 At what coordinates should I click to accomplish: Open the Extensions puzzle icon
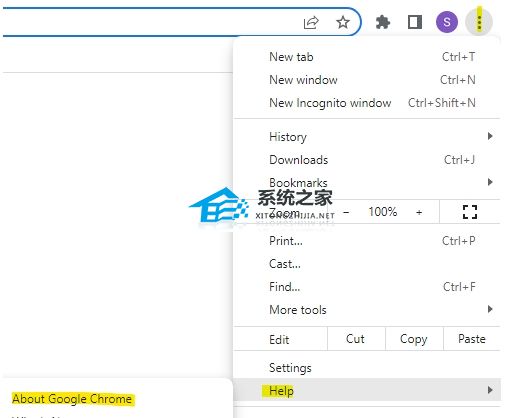[x=383, y=22]
